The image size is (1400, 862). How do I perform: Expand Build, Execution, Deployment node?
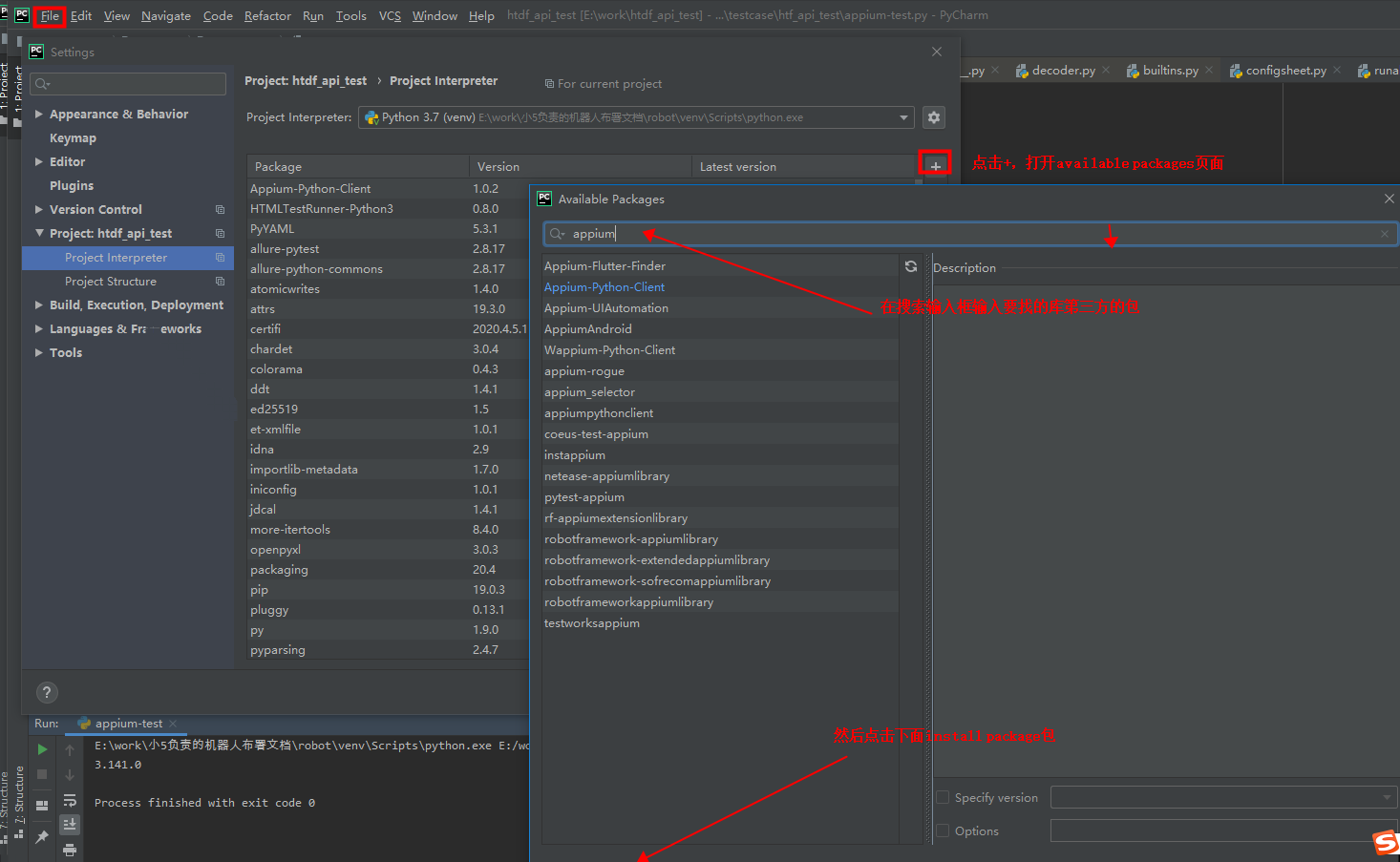tap(39, 305)
